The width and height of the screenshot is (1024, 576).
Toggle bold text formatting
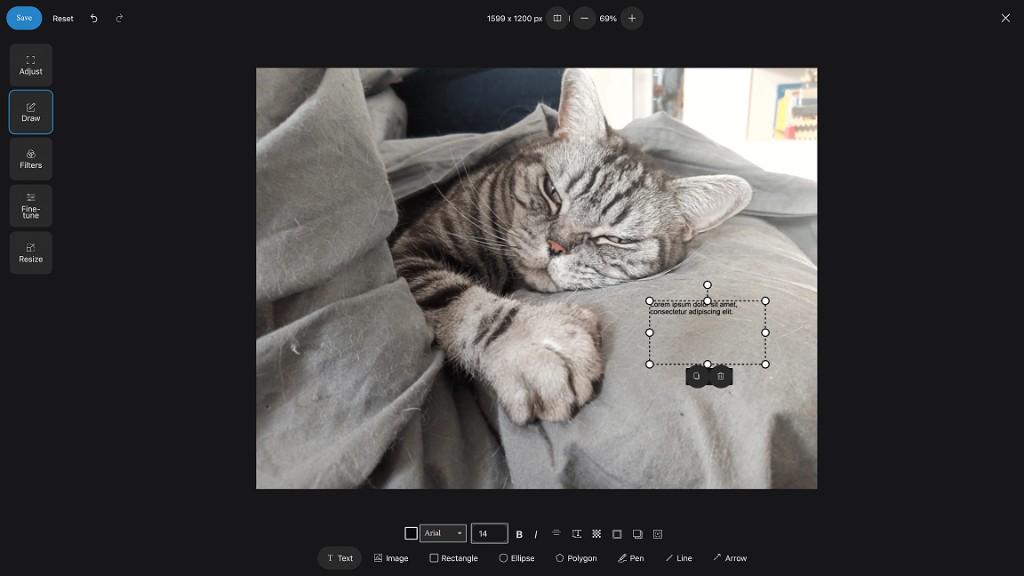pyautogui.click(x=519, y=534)
